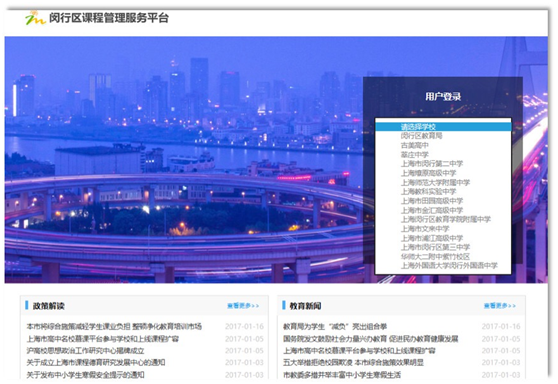
Task: Choose 上海市田园高级中学 option
Action: (432, 201)
